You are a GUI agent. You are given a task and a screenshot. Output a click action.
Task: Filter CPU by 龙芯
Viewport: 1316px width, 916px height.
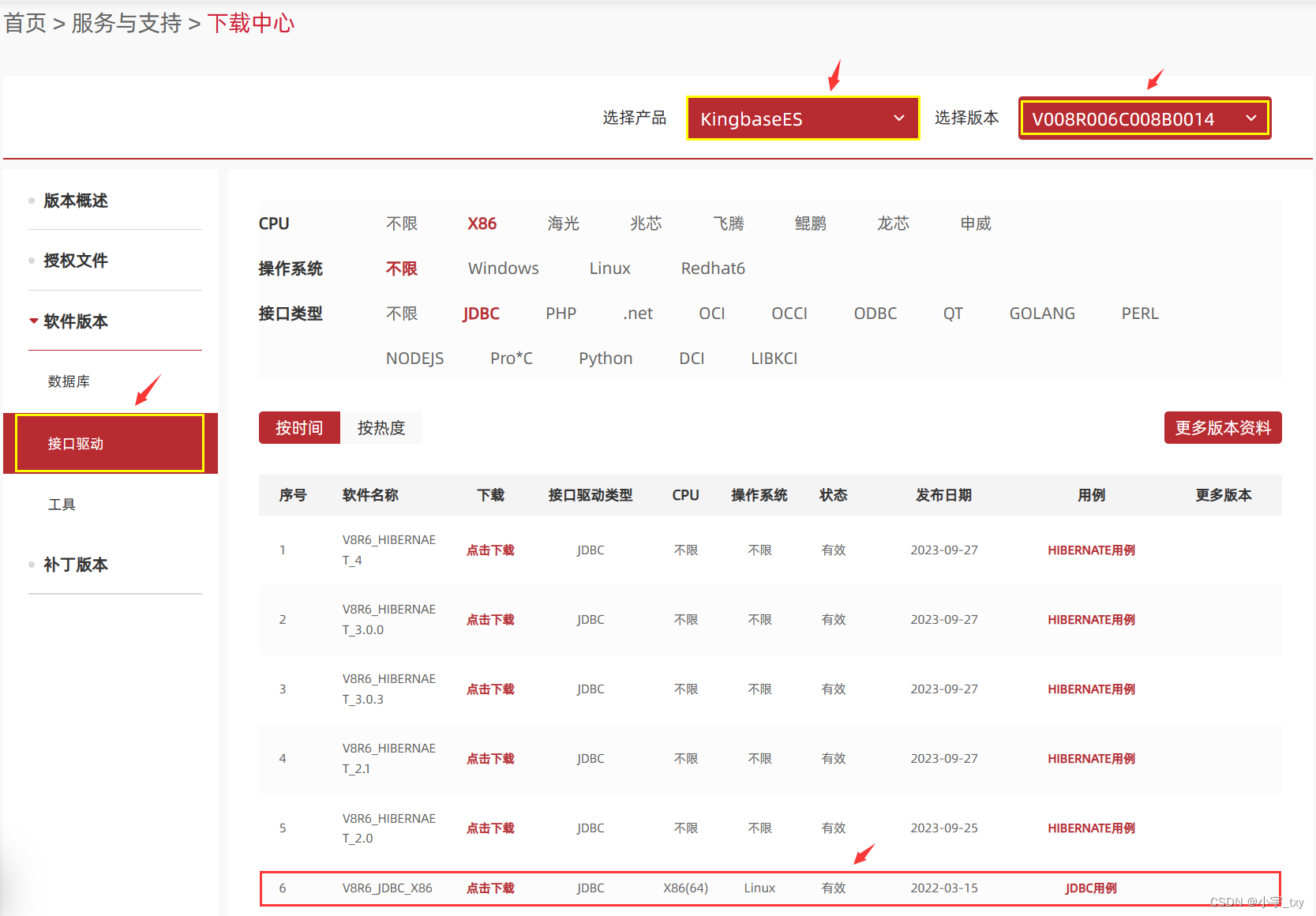pos(894,223)
